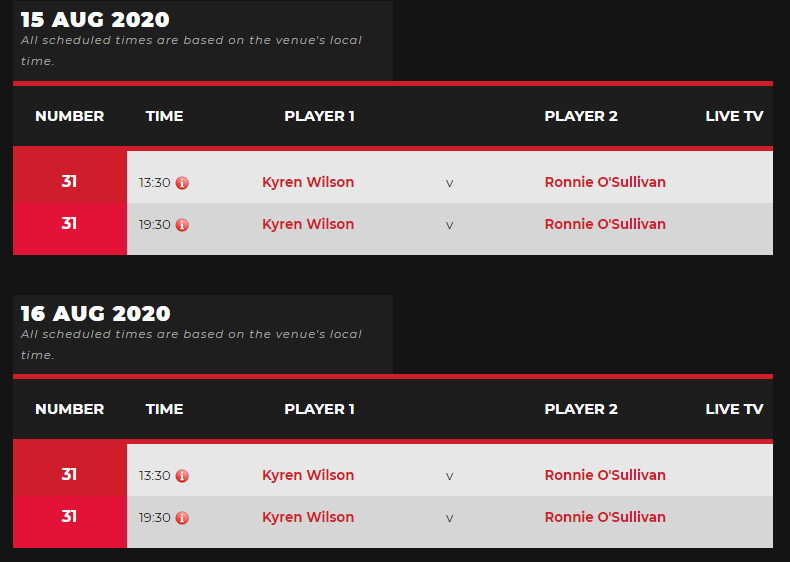Screen dimensions: 790x562
Task: Click the 15 AUG 2020 date heading
Action: click(x=95, y=20)
